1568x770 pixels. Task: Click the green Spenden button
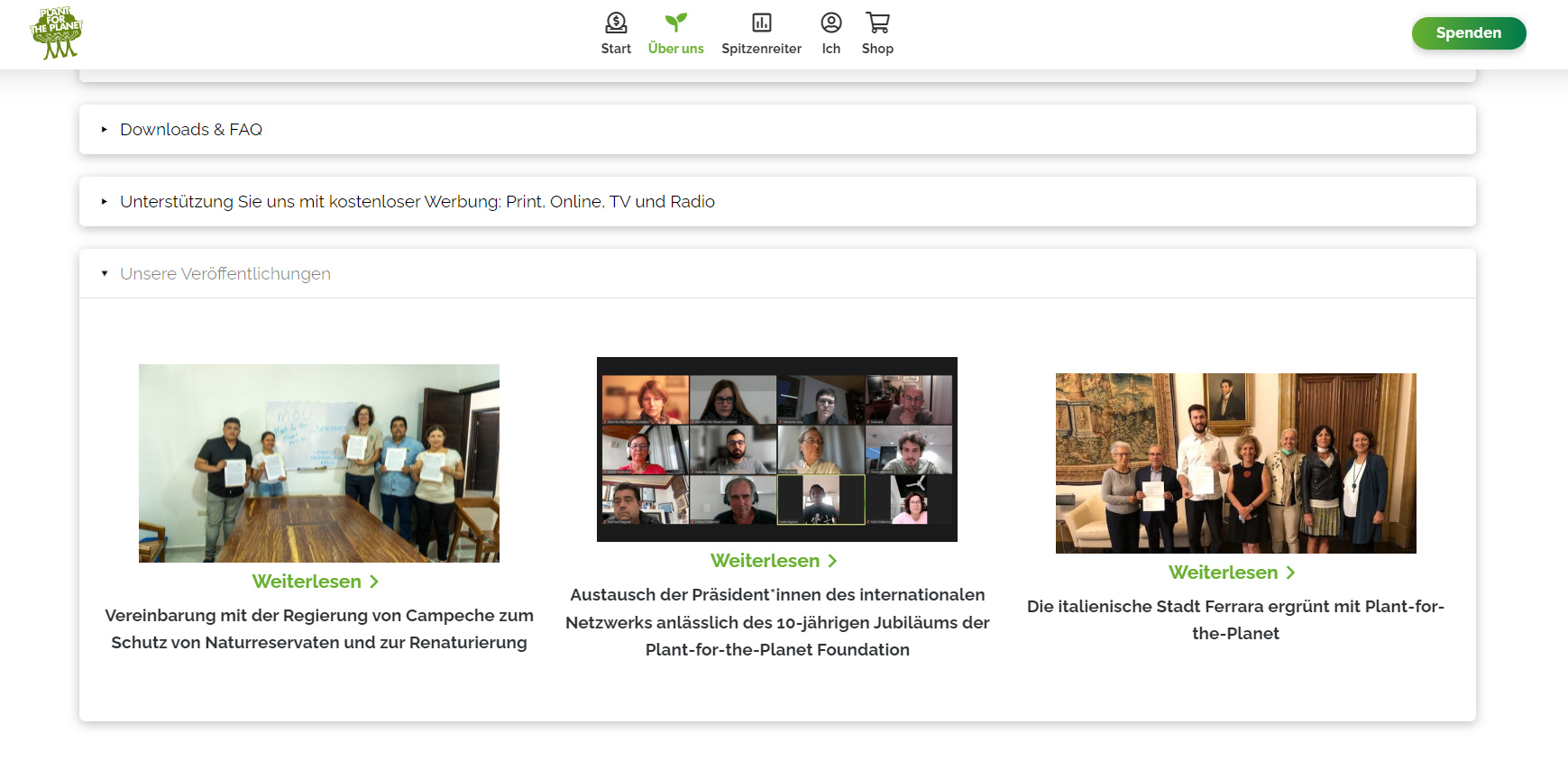[x=1469, y=33]
